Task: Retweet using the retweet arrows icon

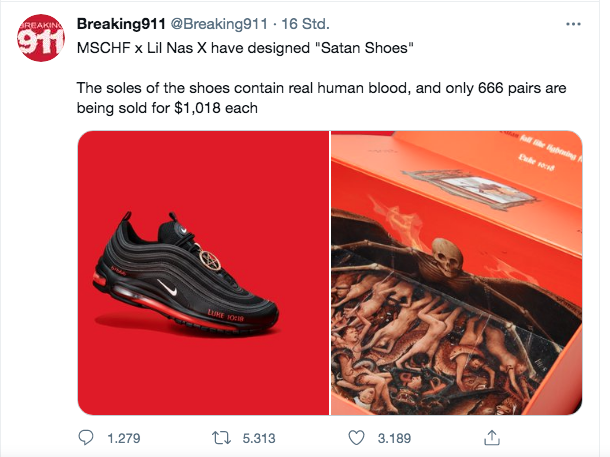Action: (x=221, y=438)
